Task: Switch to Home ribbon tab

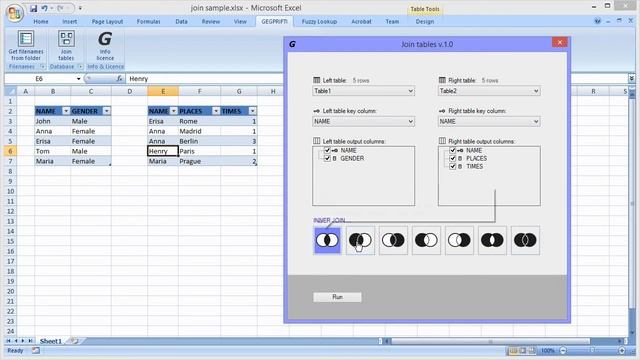Action: pyautogui.click(x=41, y=22)
